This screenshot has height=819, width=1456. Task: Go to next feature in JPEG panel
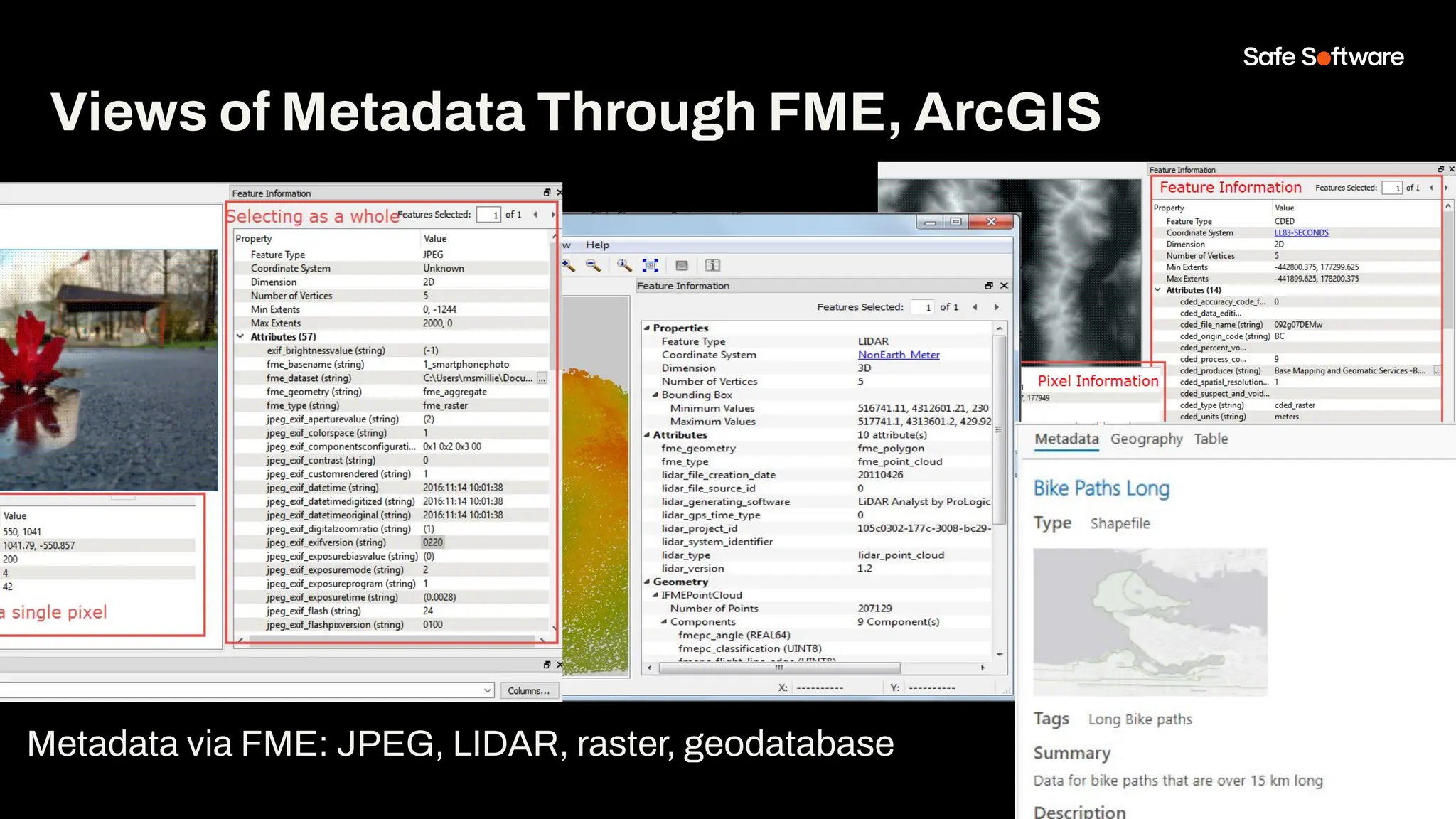[553, 215]
